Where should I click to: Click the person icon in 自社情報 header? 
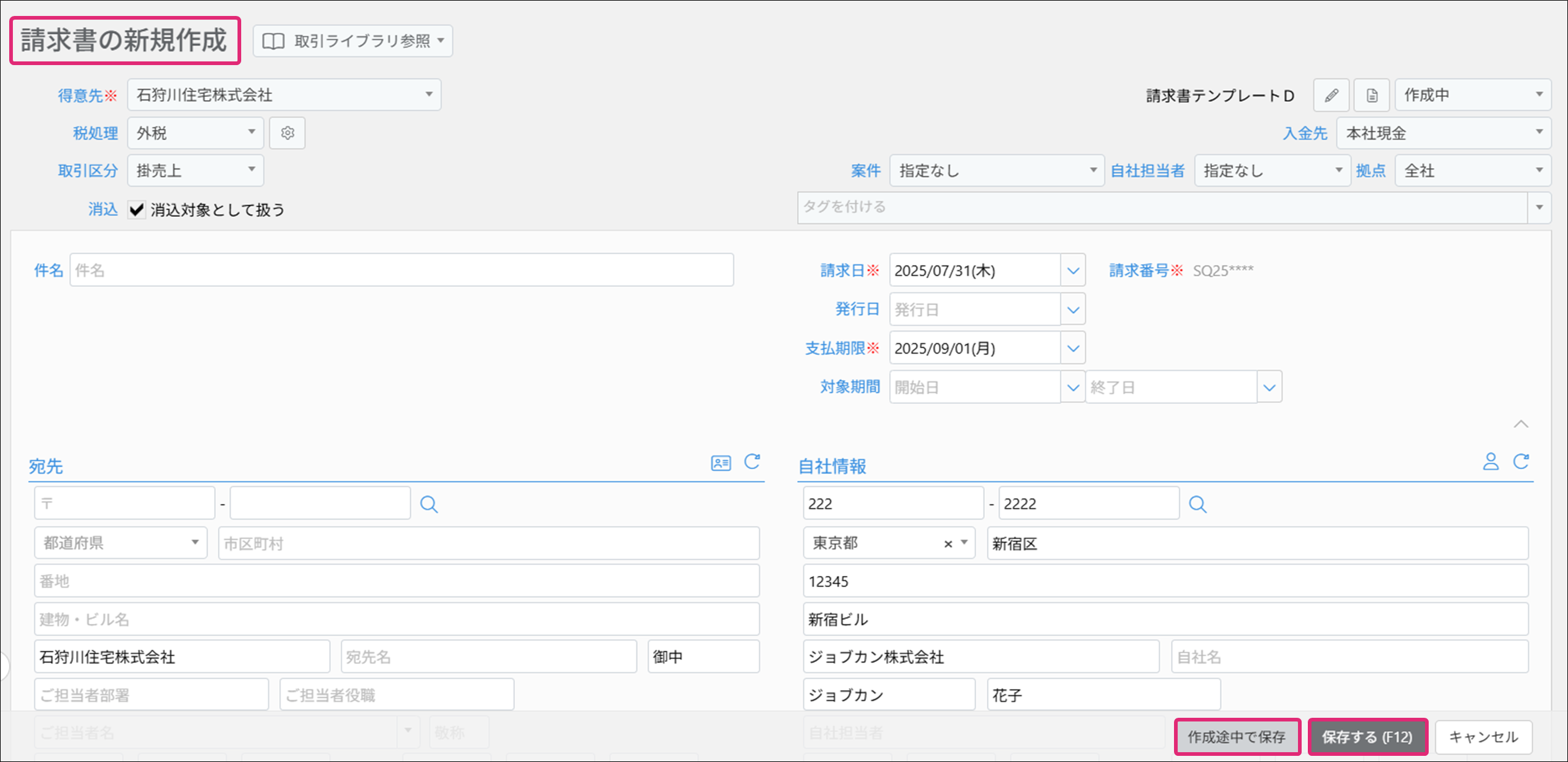coord(1490,462)
